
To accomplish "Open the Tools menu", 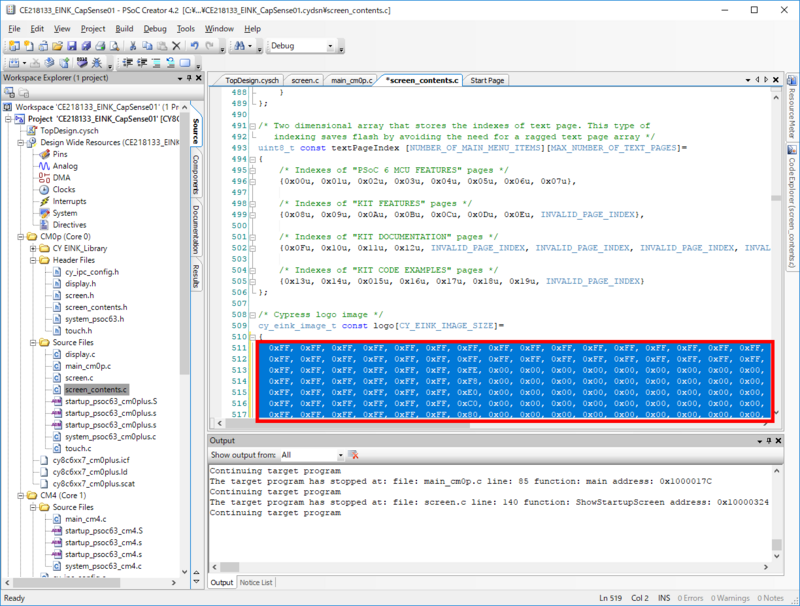I will tap(185, 29).
